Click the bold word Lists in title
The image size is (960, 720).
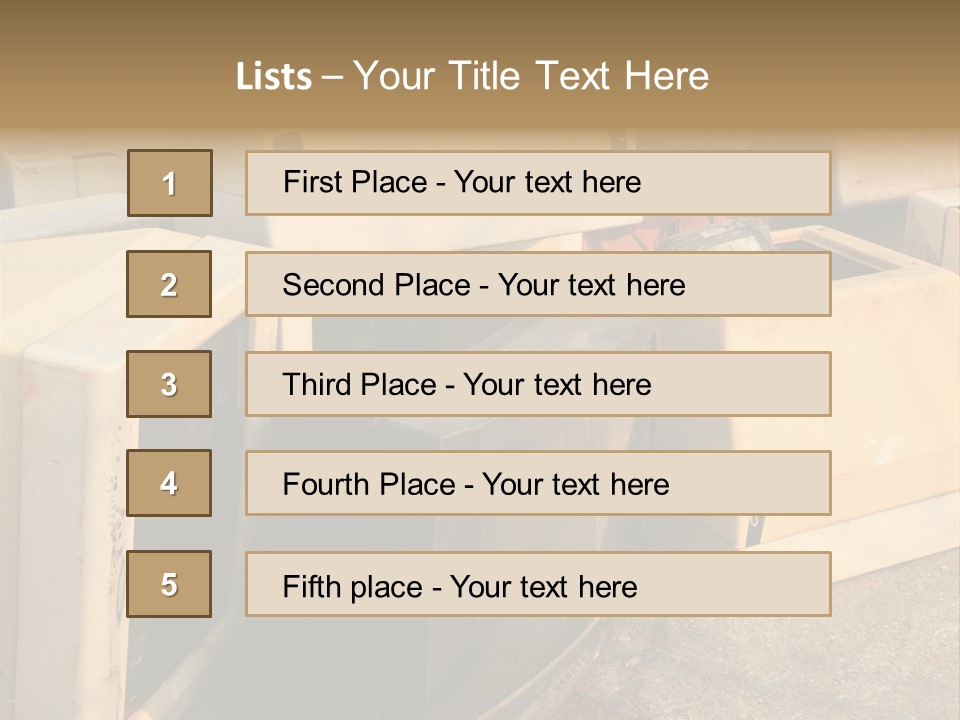(x=274, y=77)
